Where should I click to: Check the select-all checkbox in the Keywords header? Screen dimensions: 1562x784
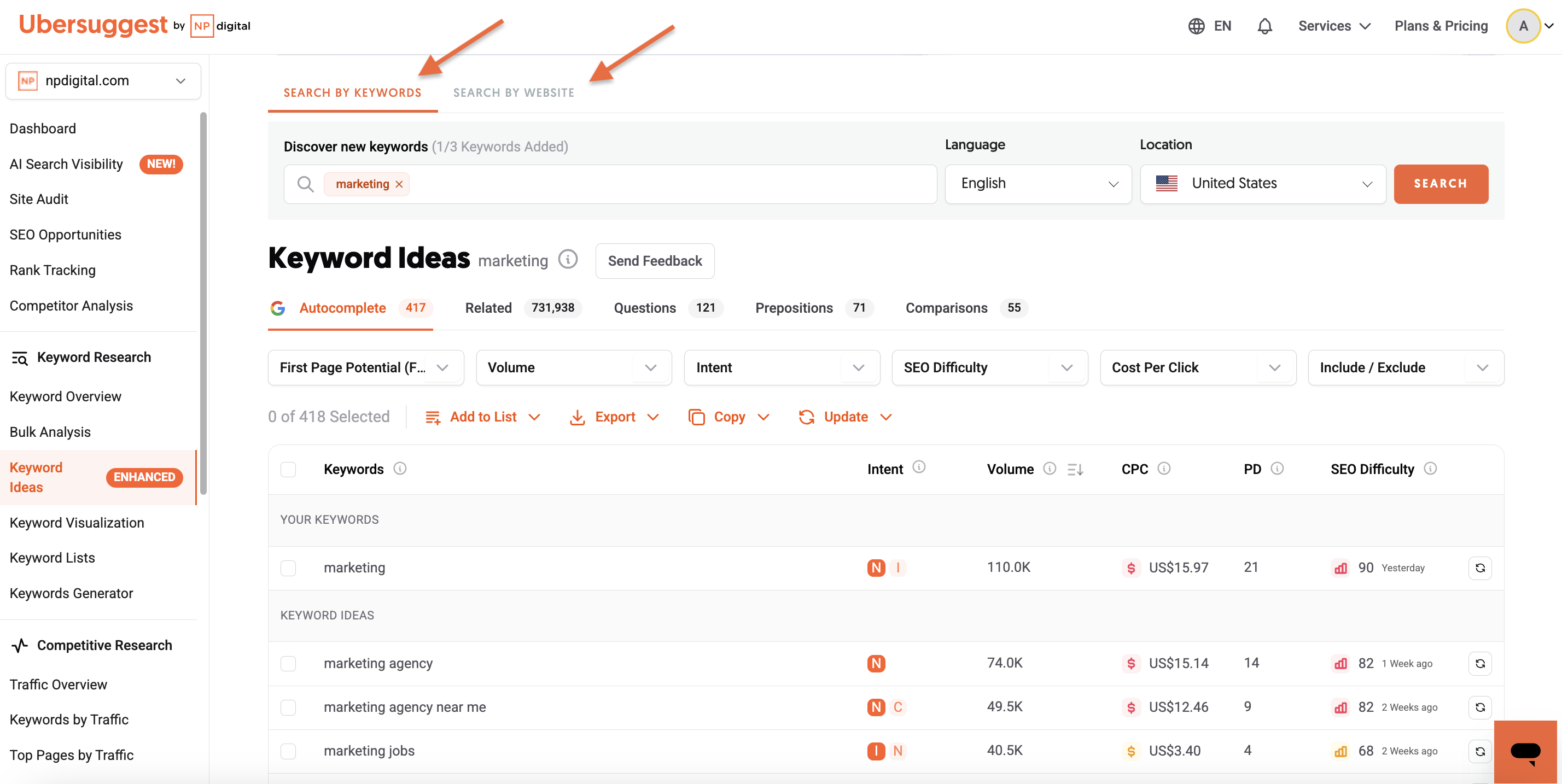coord(289,469)
